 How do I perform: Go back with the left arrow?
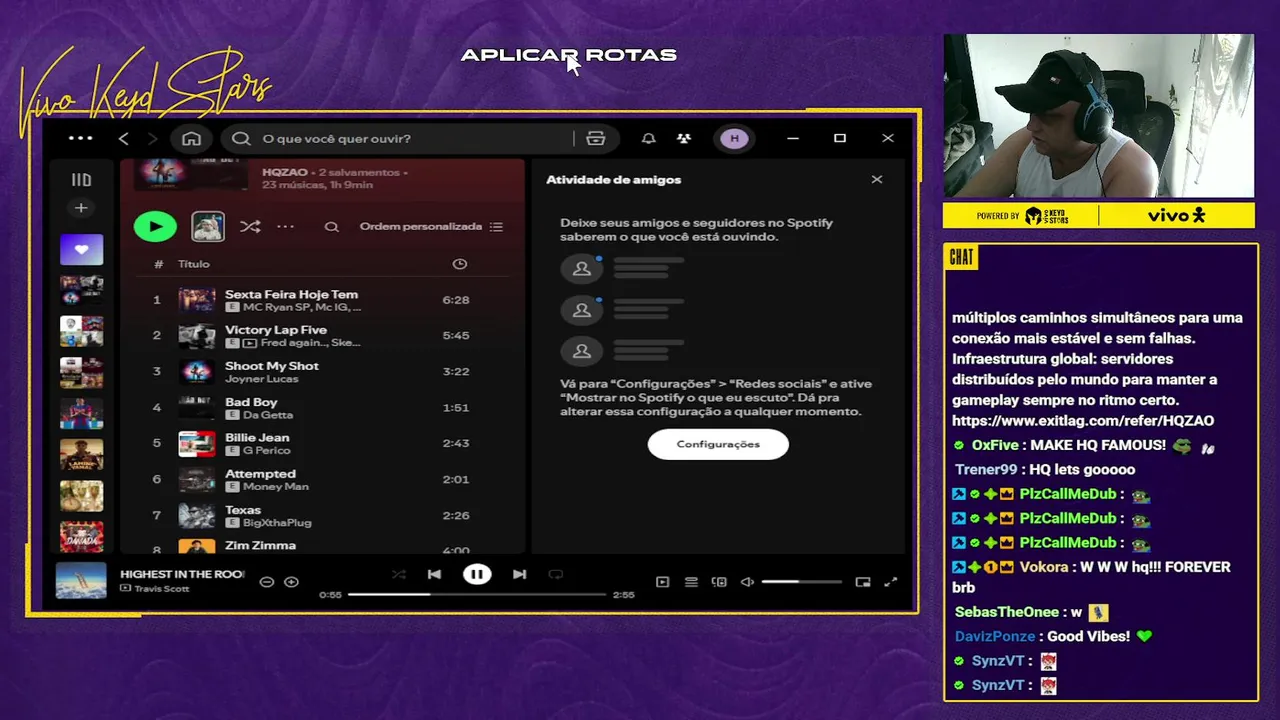point(124,138)
